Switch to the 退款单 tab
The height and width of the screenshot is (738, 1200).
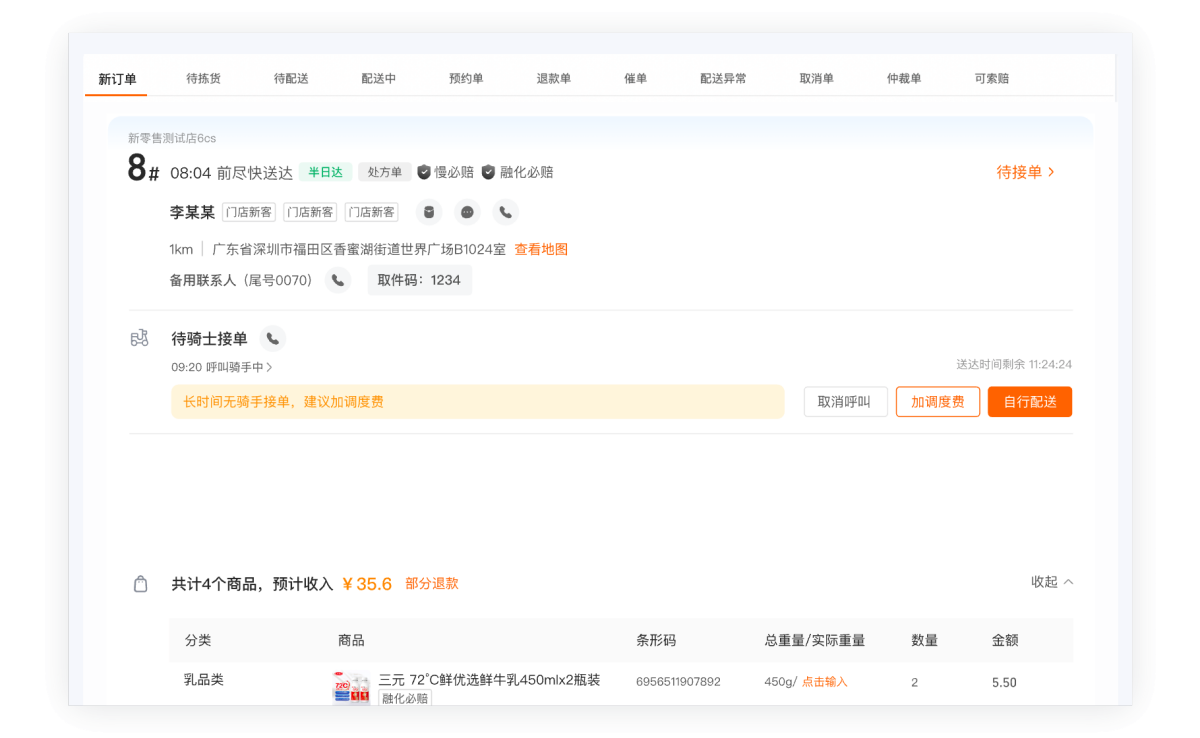(554, 75)
